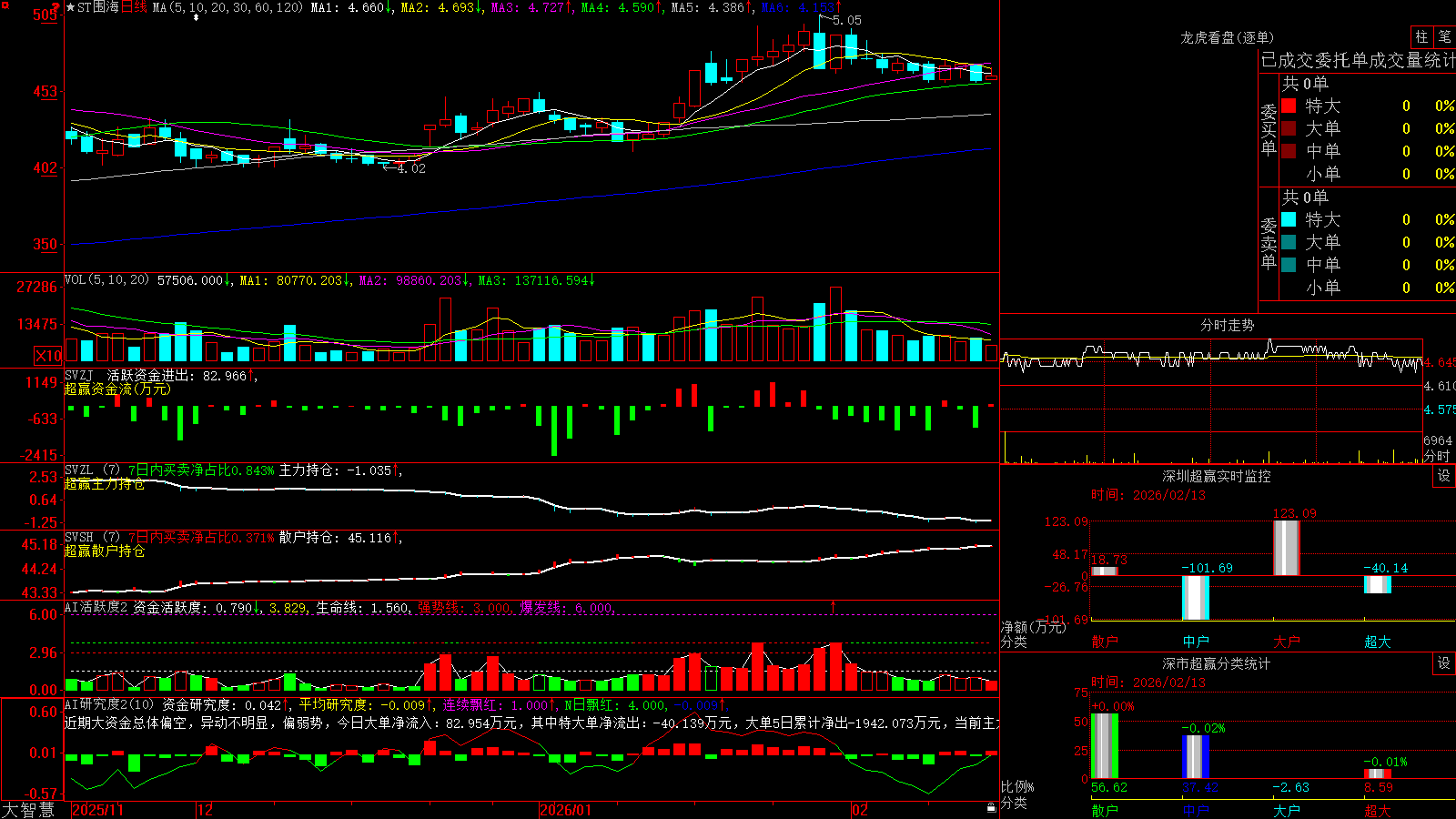
Task: Click the 强势线: 3.000 label
Action: 464,607
